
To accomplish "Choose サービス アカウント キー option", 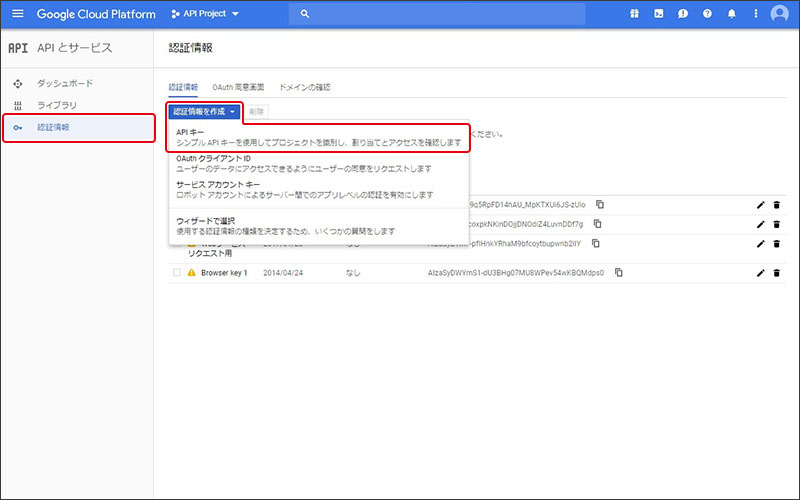I will (x=318, y=190).
